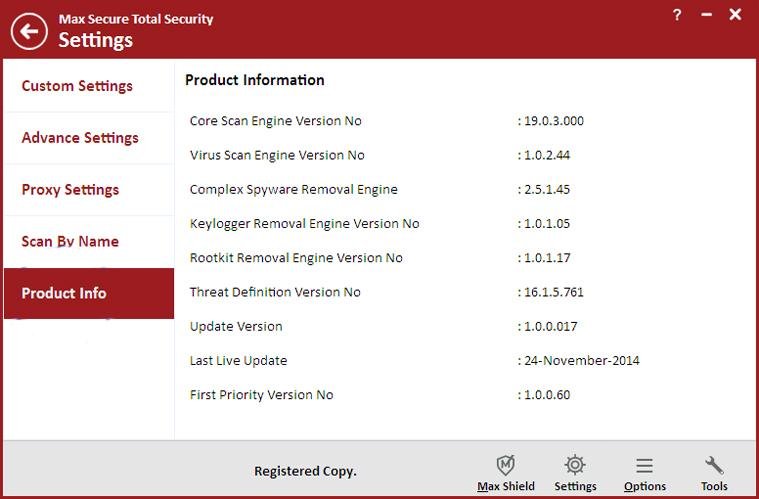Click the Settings gear icon
Screen dimensions: 759x499
575,465
